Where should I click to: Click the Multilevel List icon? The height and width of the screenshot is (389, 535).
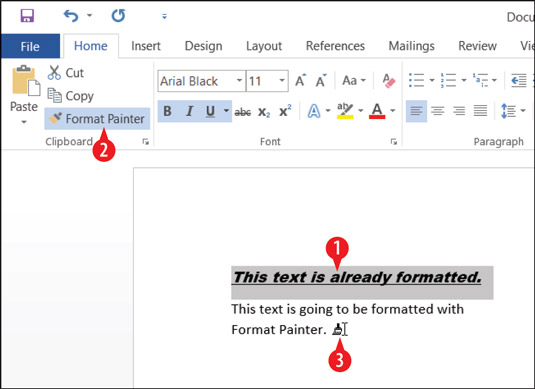[x=480, y=81]
